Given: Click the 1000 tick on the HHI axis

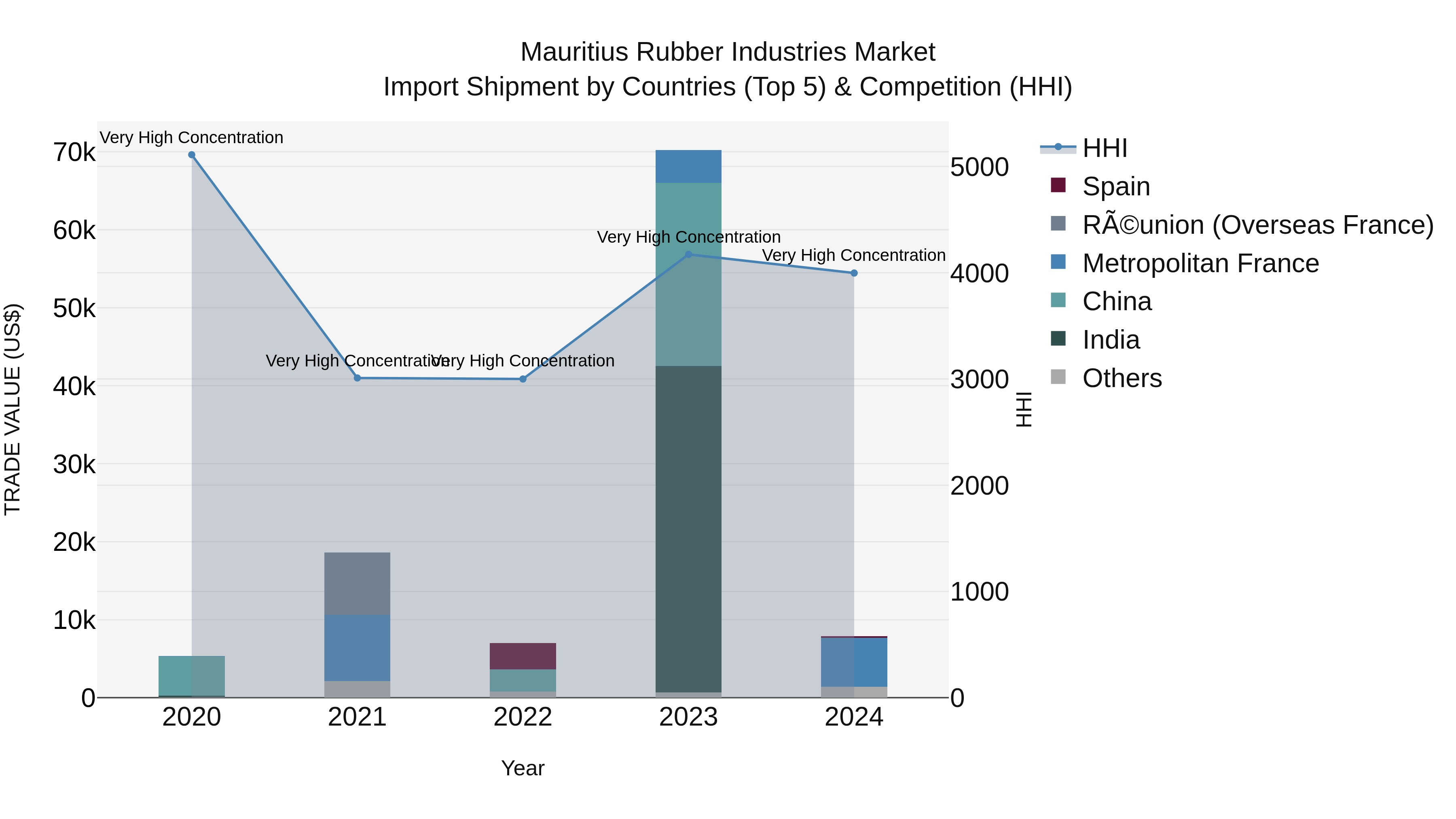Looking at the screenshot, I should point(980,592).
